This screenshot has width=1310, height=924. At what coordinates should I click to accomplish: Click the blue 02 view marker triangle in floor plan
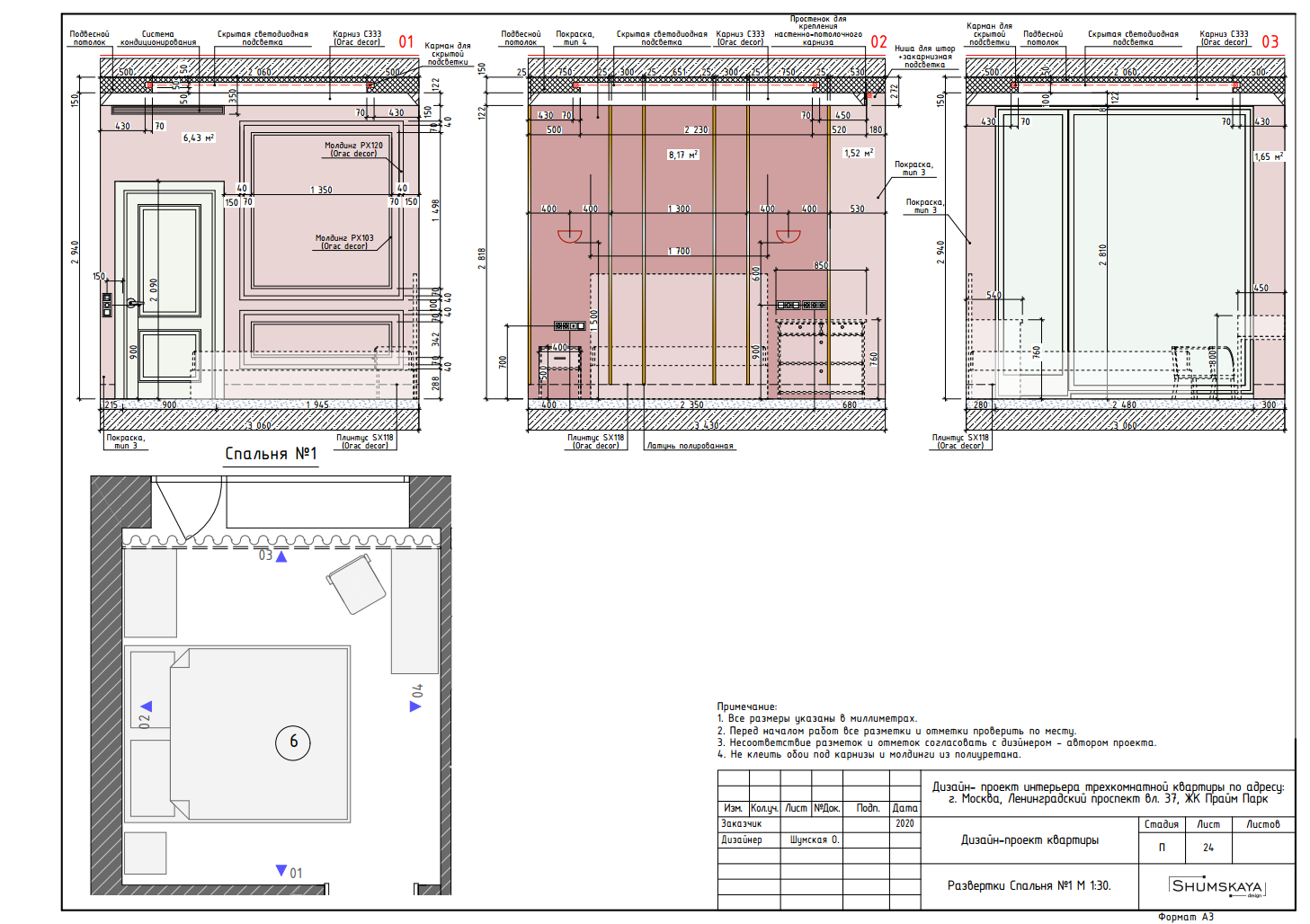147,706
